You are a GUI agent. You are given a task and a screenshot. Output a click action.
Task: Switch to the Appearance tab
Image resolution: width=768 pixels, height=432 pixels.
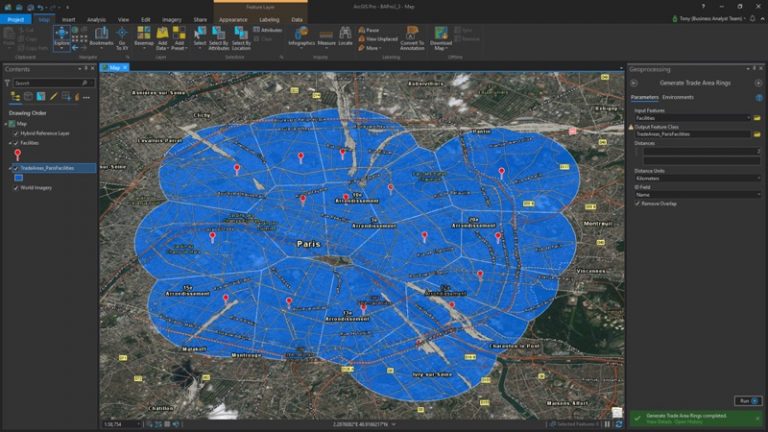(x=233, y=20)
